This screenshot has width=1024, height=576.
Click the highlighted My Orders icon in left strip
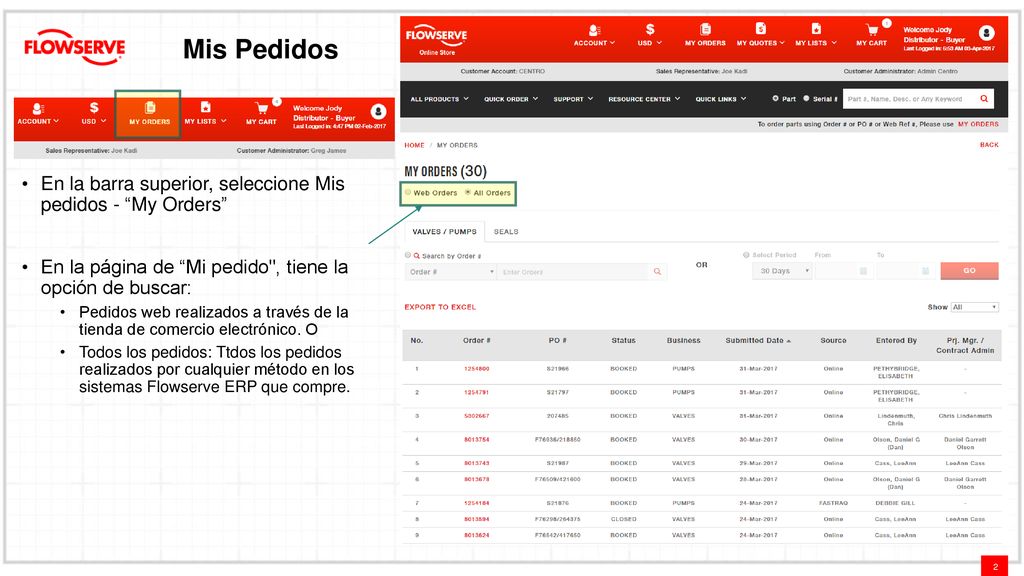(150, 108)
